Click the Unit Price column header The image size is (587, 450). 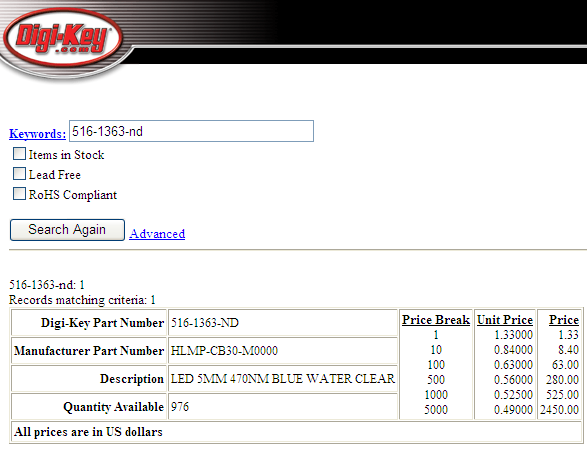click(x=505, y=320)
